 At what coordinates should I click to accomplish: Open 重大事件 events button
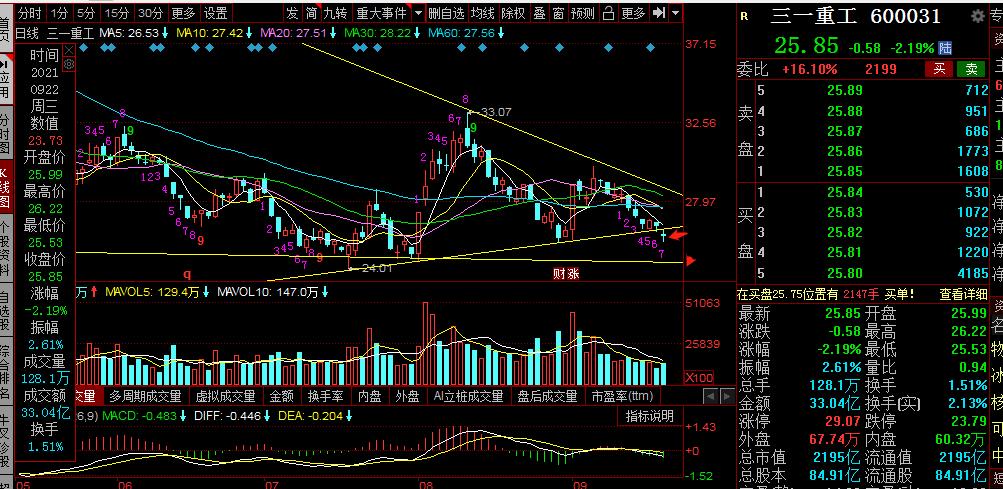pos(382,13)
